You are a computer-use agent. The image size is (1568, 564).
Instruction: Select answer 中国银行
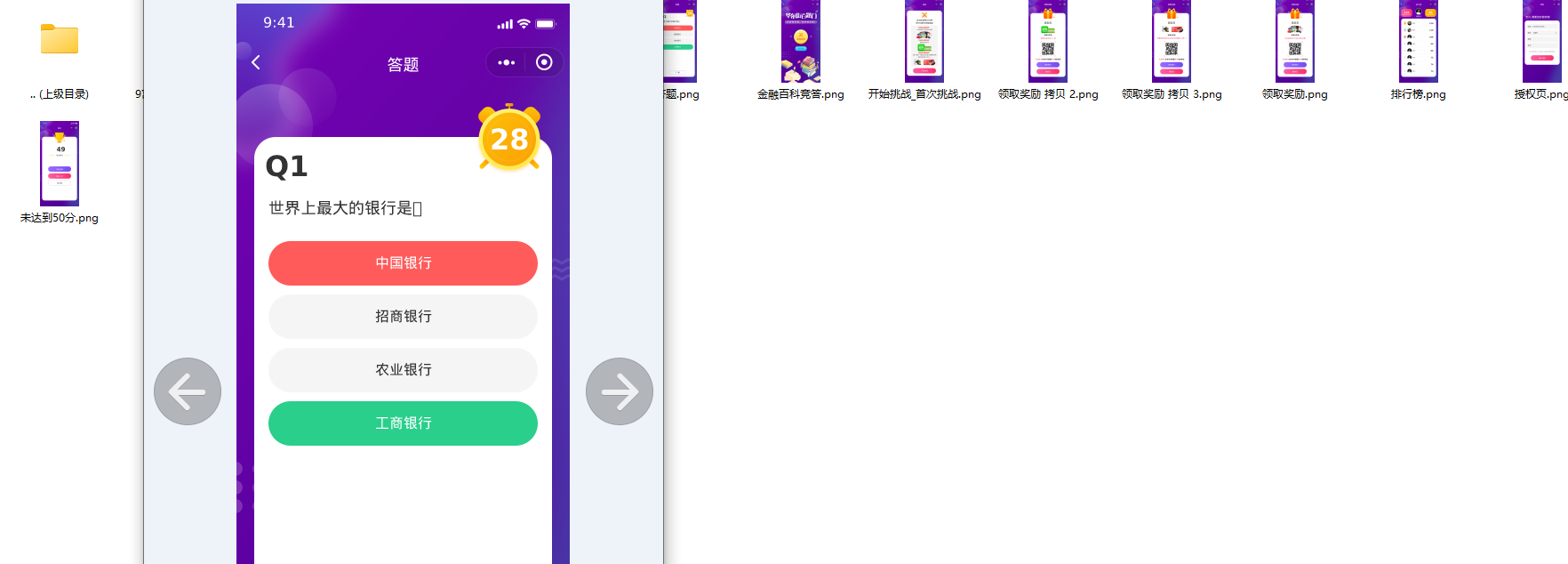tap(403, 263)
